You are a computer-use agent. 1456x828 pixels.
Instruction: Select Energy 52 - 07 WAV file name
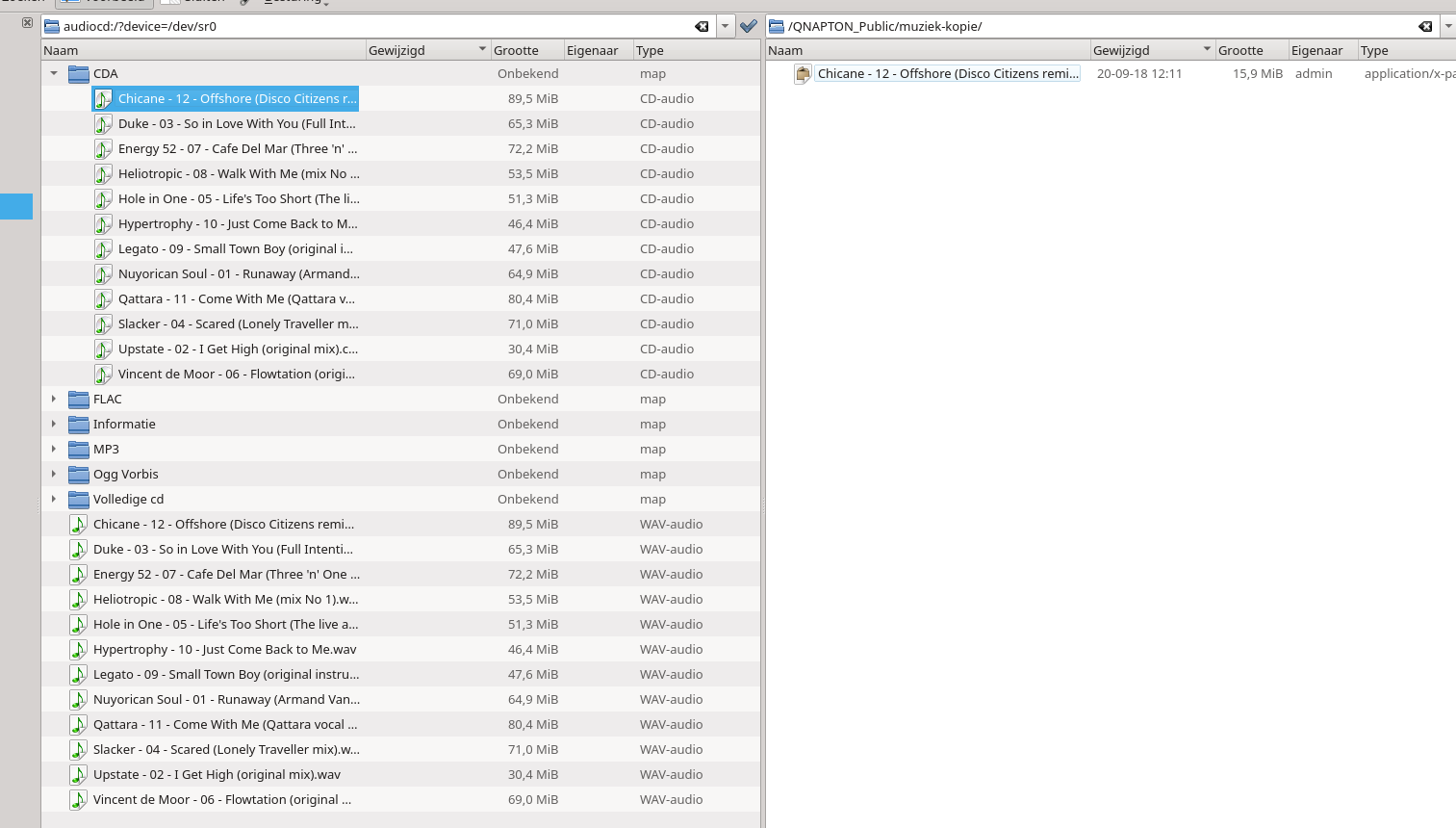[226, 574]
